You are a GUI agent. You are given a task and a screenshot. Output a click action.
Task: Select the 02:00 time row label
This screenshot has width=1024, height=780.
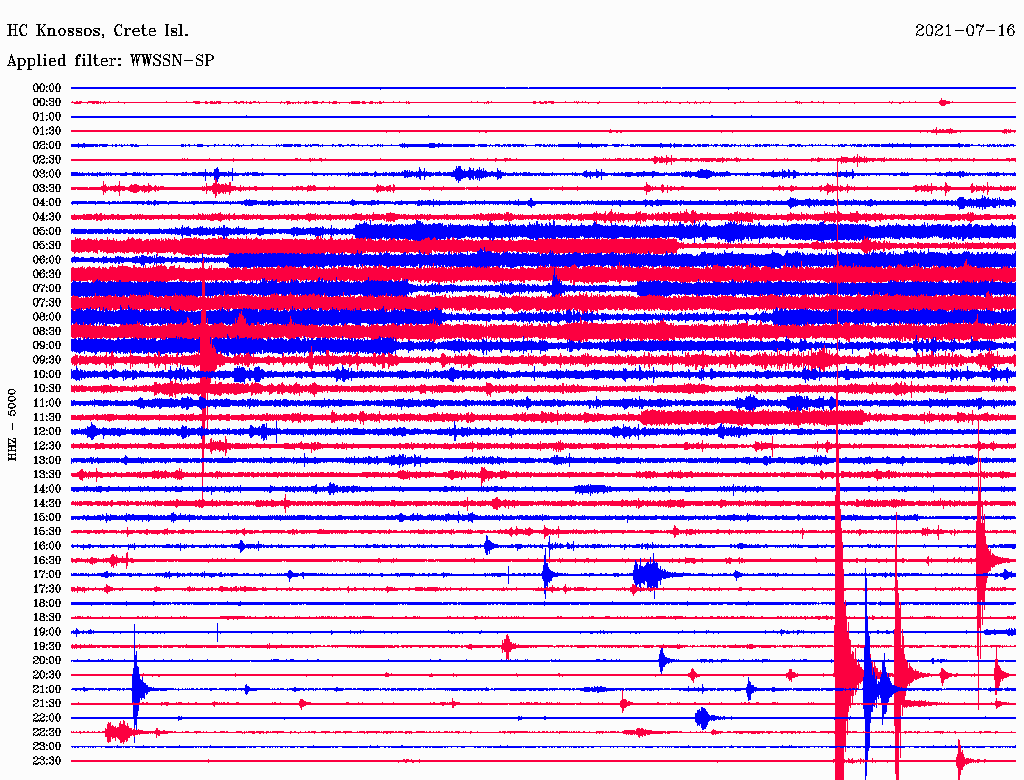tap(46, 145)
